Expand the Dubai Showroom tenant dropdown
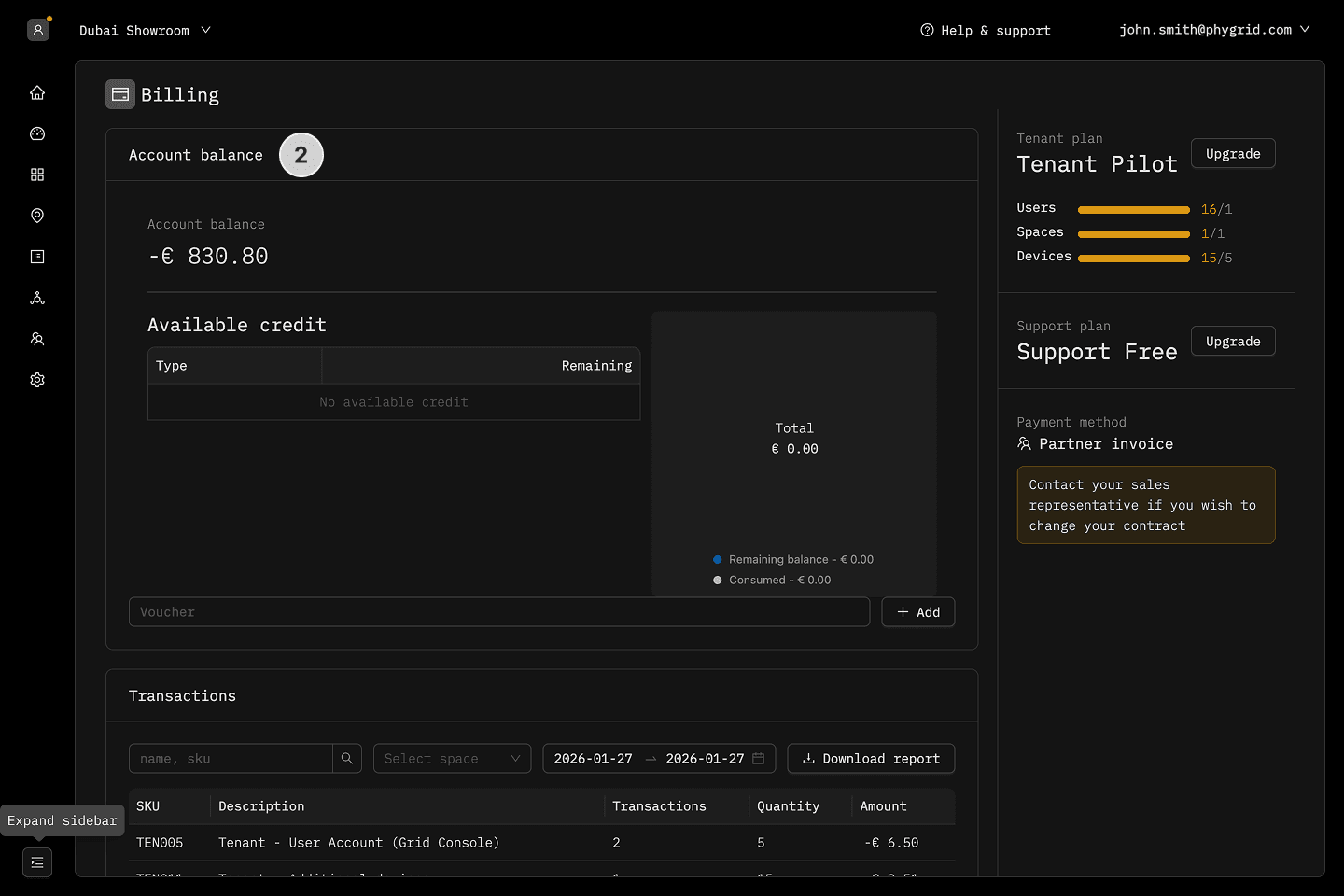 pos(145,30)
